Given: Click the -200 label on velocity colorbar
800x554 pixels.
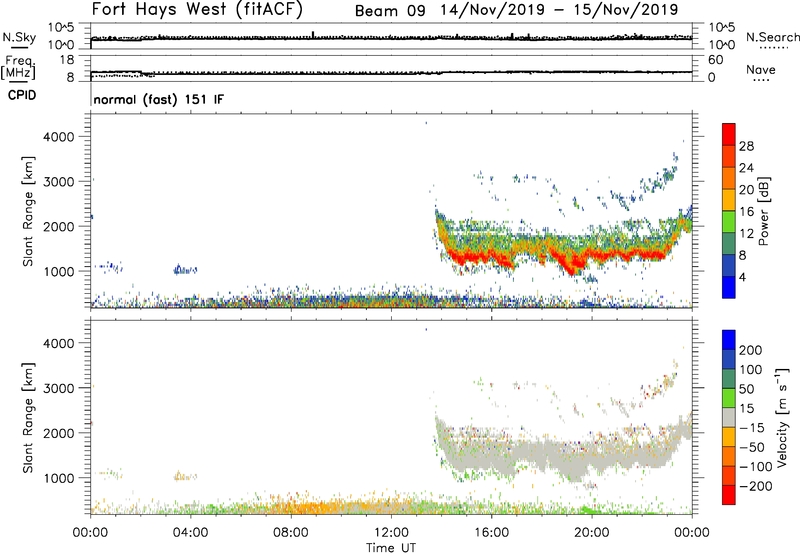Looking at the screenshot, I should tap(756, 486).
